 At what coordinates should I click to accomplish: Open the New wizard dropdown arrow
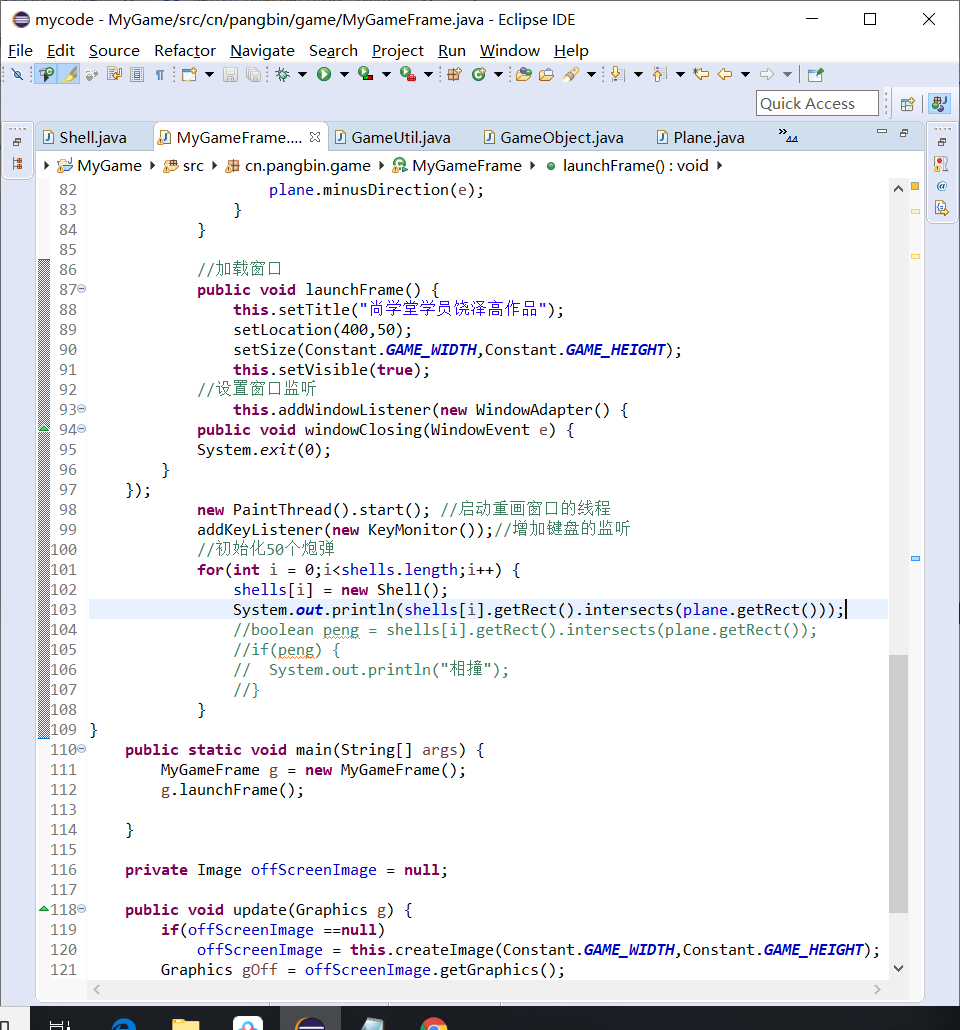(210, 74)
